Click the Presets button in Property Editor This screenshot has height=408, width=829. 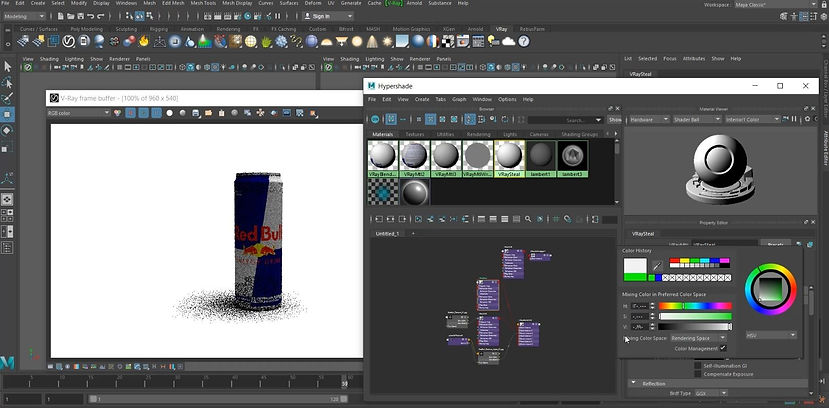[x=776, y=244]
